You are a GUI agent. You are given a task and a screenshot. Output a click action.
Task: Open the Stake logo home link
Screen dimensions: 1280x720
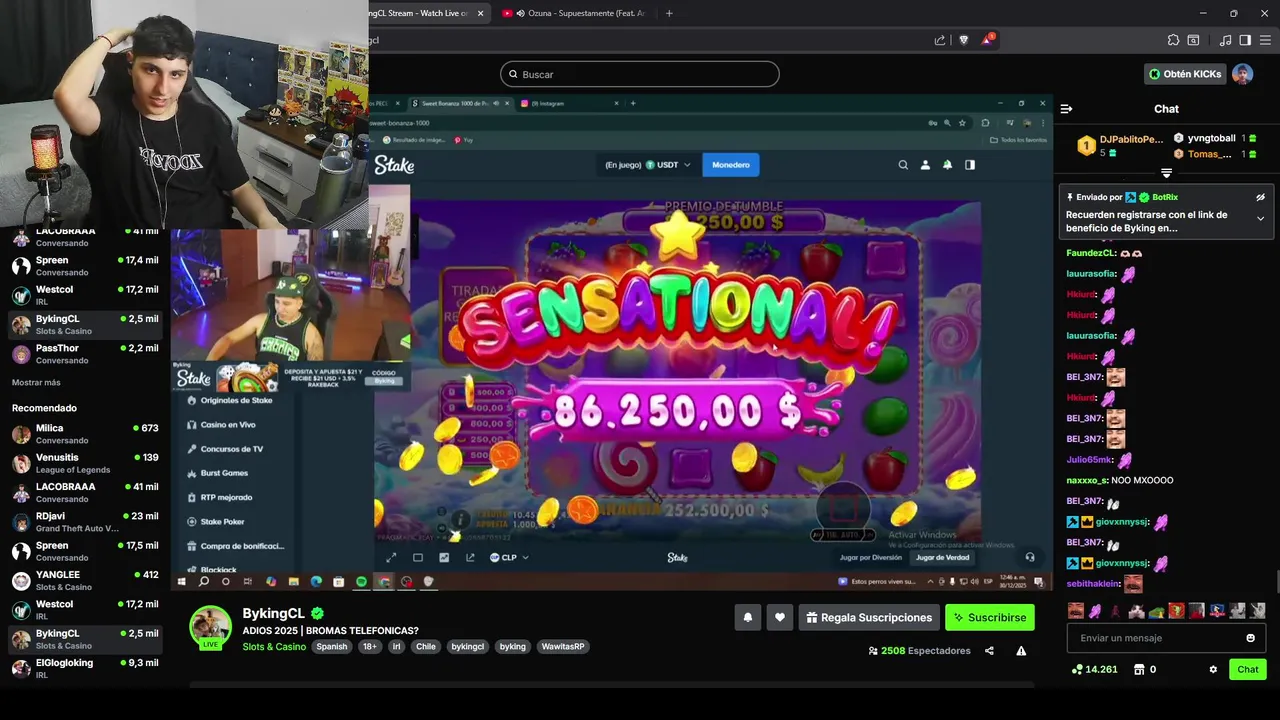(394, 165)
